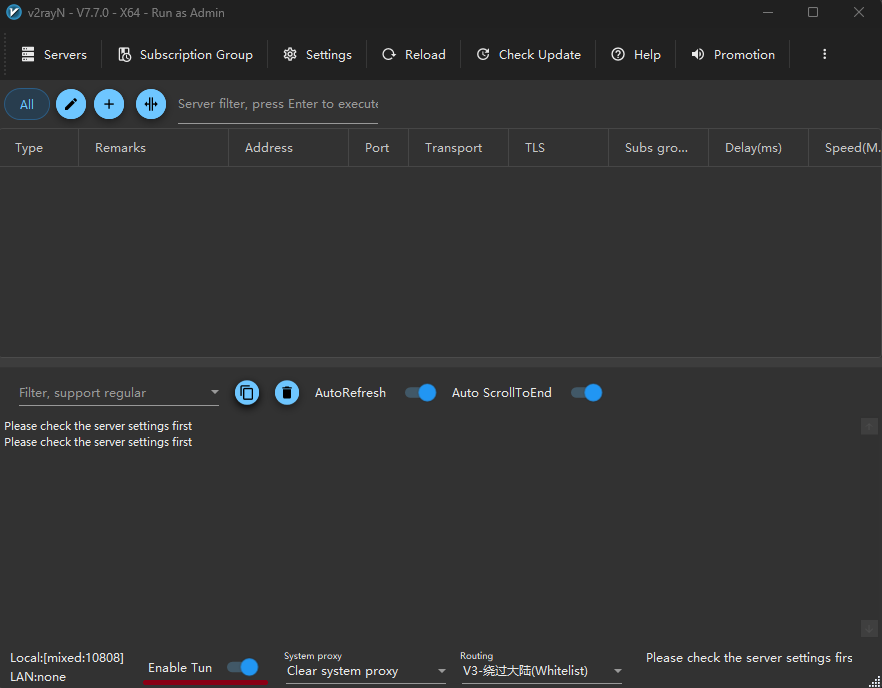Click the Server filter input field
This screenshot has width=882, height=688.
[277, 104]
